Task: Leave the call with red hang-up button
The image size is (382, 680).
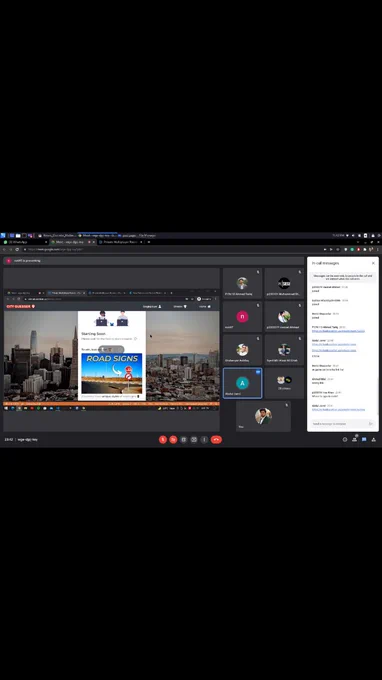Action: (216, 439)
